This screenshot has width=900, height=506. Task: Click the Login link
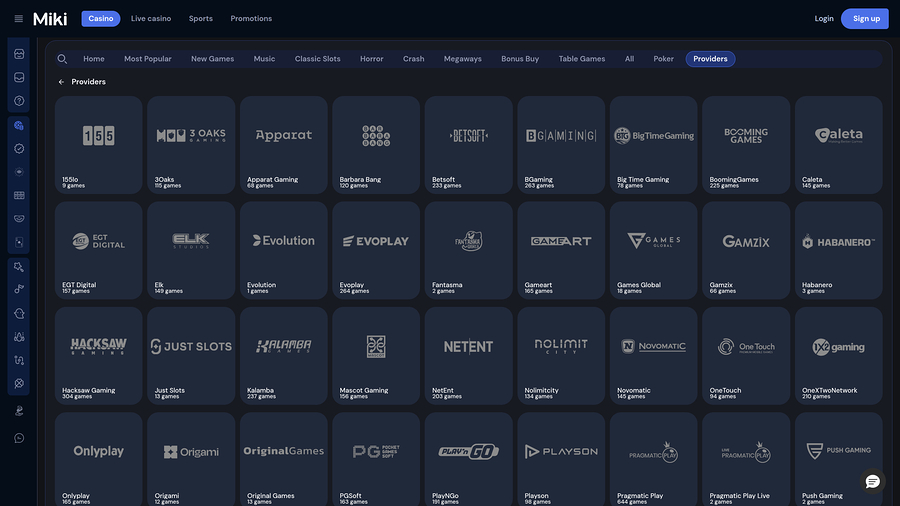pos(824,18)
